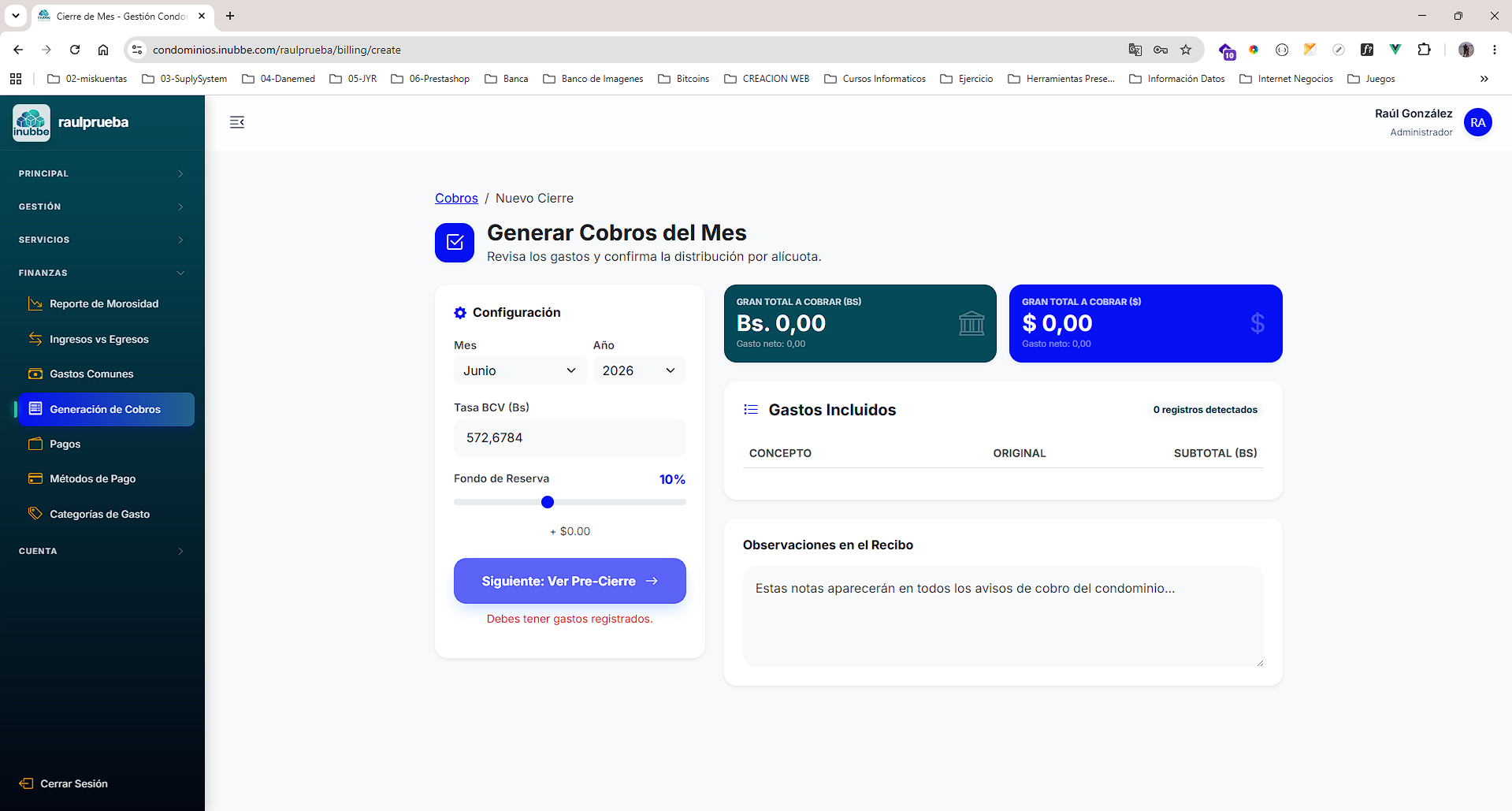Open the apps grid icon in bookmarks bar

(x=16, y=79)
